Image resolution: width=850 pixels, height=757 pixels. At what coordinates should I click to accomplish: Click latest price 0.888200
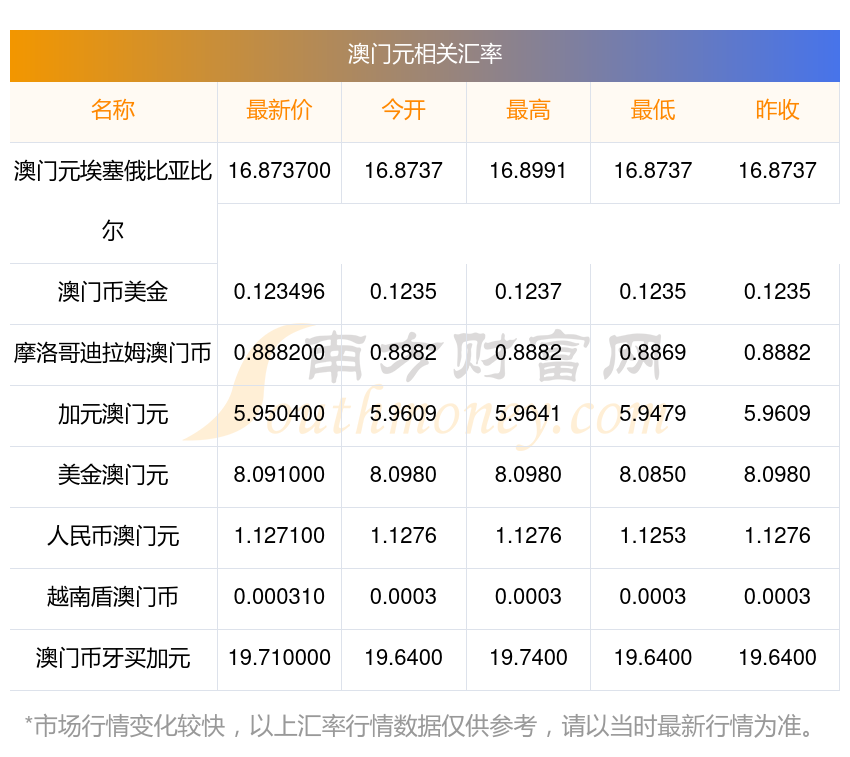[x=279, y=354]
